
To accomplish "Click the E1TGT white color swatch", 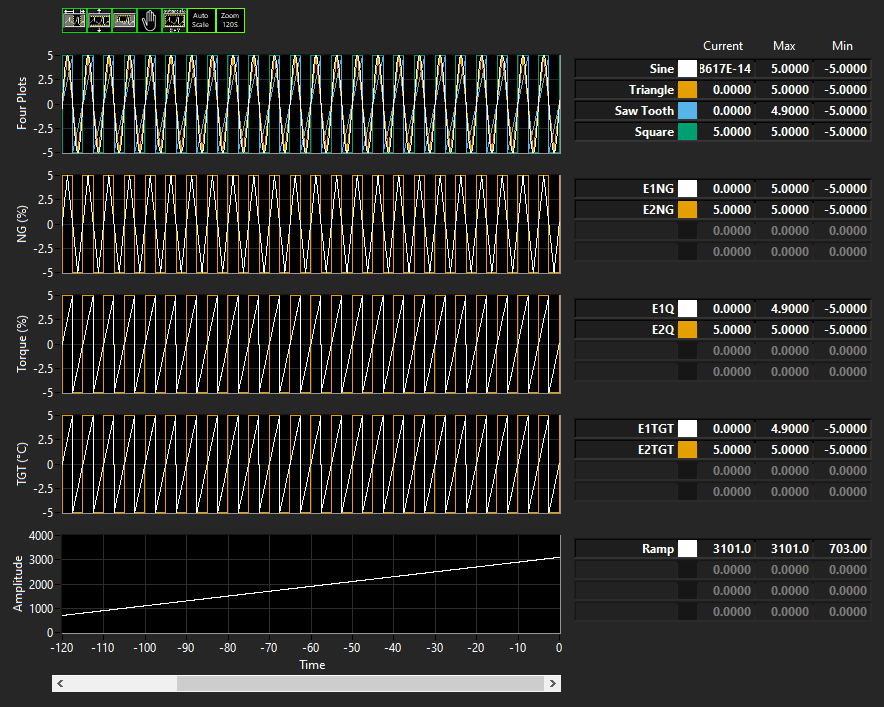I will [x=687, y=428].
